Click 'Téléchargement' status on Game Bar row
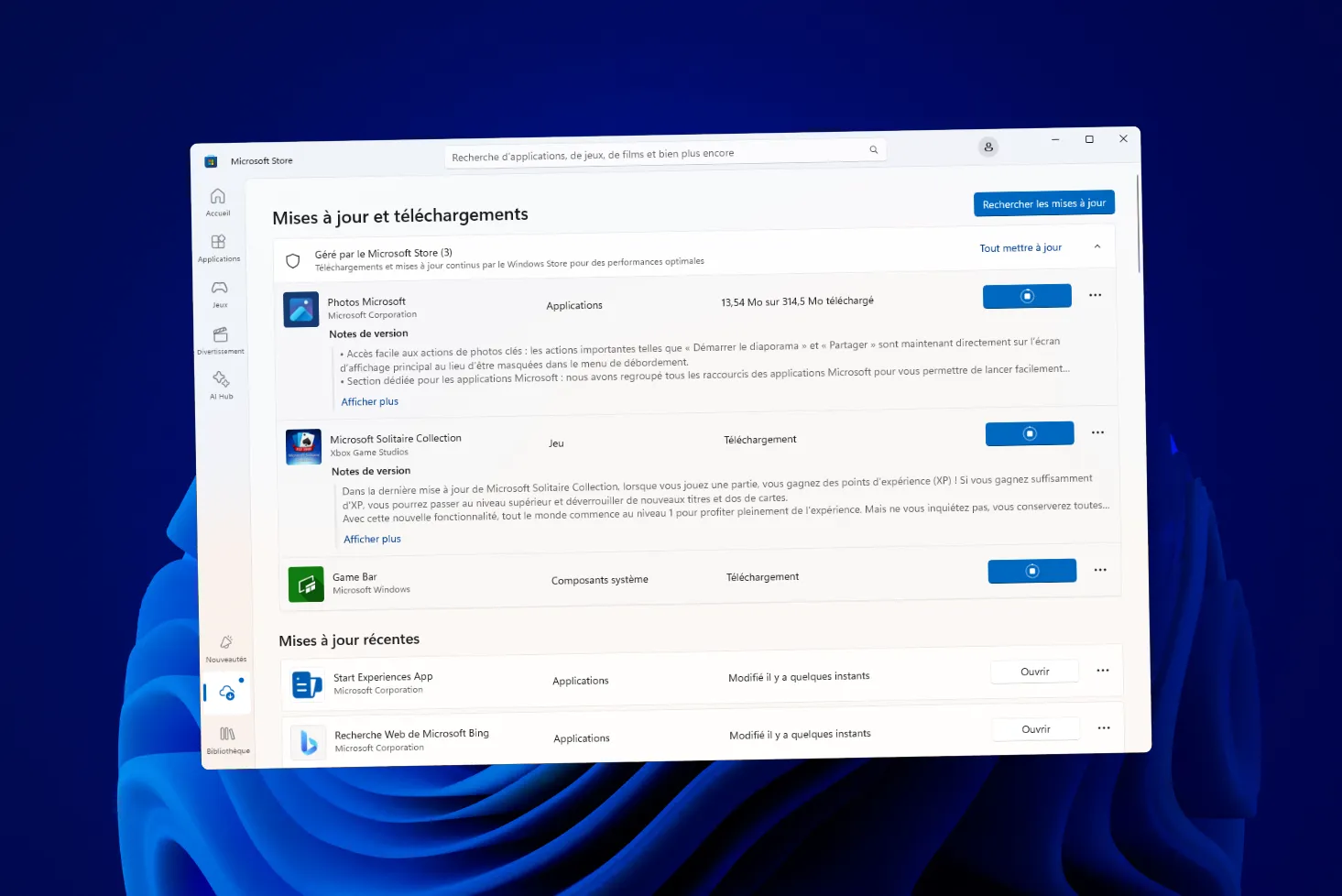The height and width of the screenshot is (896, 1342). tap(762, 577)
